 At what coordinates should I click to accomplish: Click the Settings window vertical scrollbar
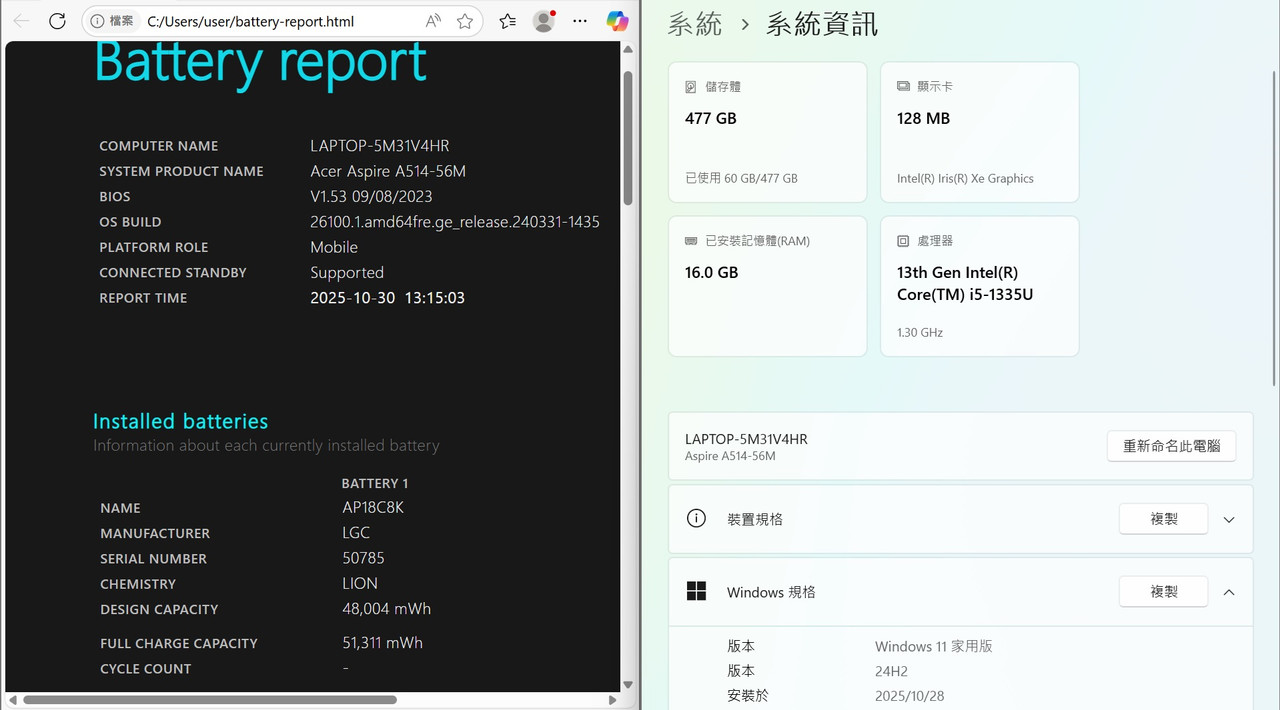pyautogui.click(x=1274, y=230)
